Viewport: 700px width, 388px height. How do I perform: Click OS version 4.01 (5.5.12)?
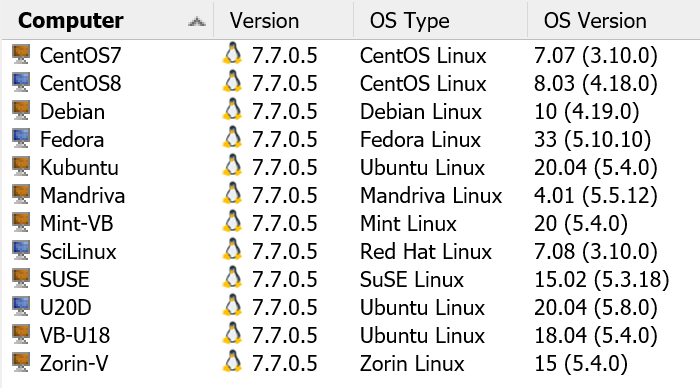click(x=596, y=196)
